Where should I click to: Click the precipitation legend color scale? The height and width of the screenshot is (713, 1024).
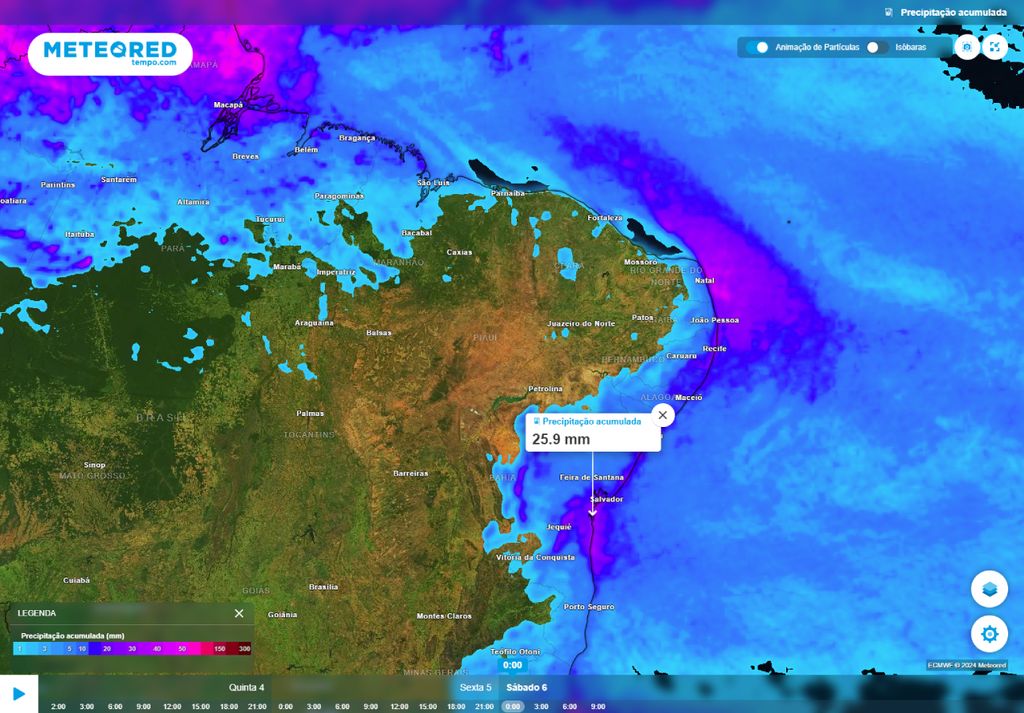point(133,648)
